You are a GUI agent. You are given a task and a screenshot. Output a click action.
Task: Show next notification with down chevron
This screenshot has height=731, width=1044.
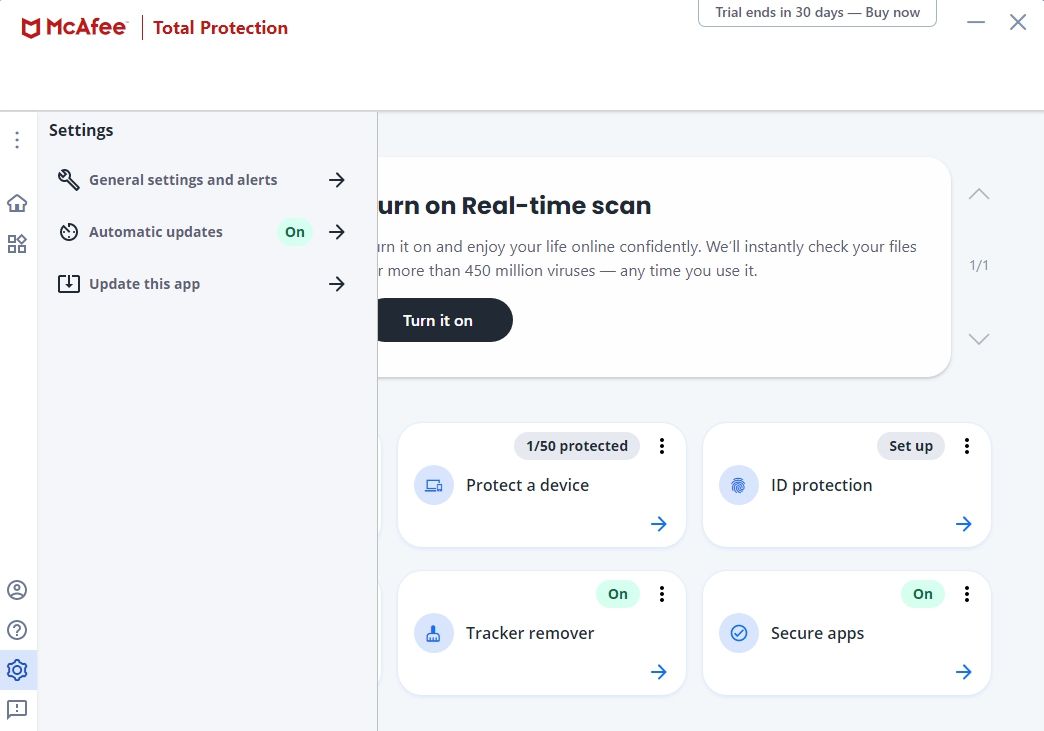click(x=979, y=339)
